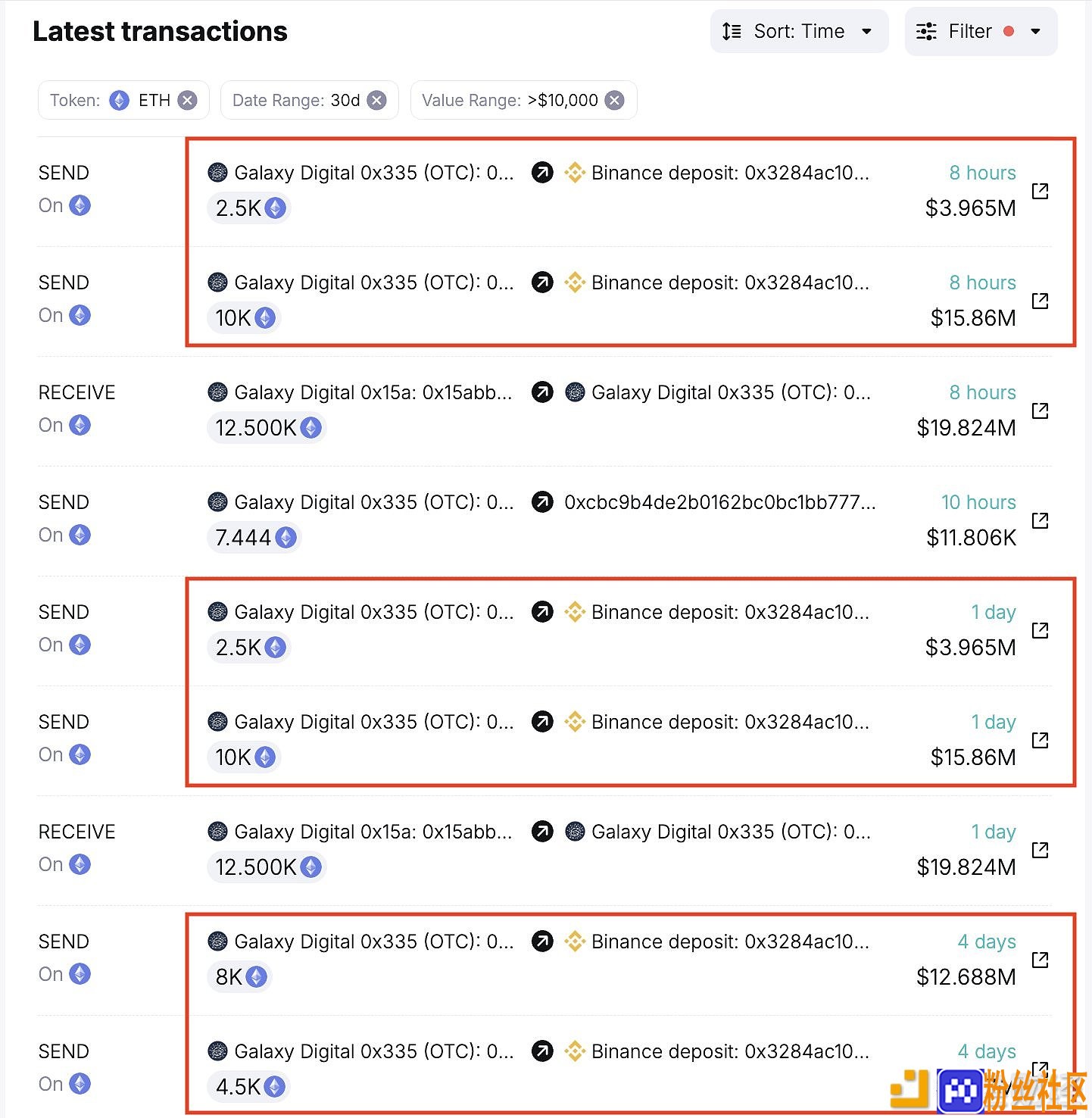Screen dimensions: 1092x1118
Task: Remove the >$10,000 value range filter
Action: coord(615,100)
